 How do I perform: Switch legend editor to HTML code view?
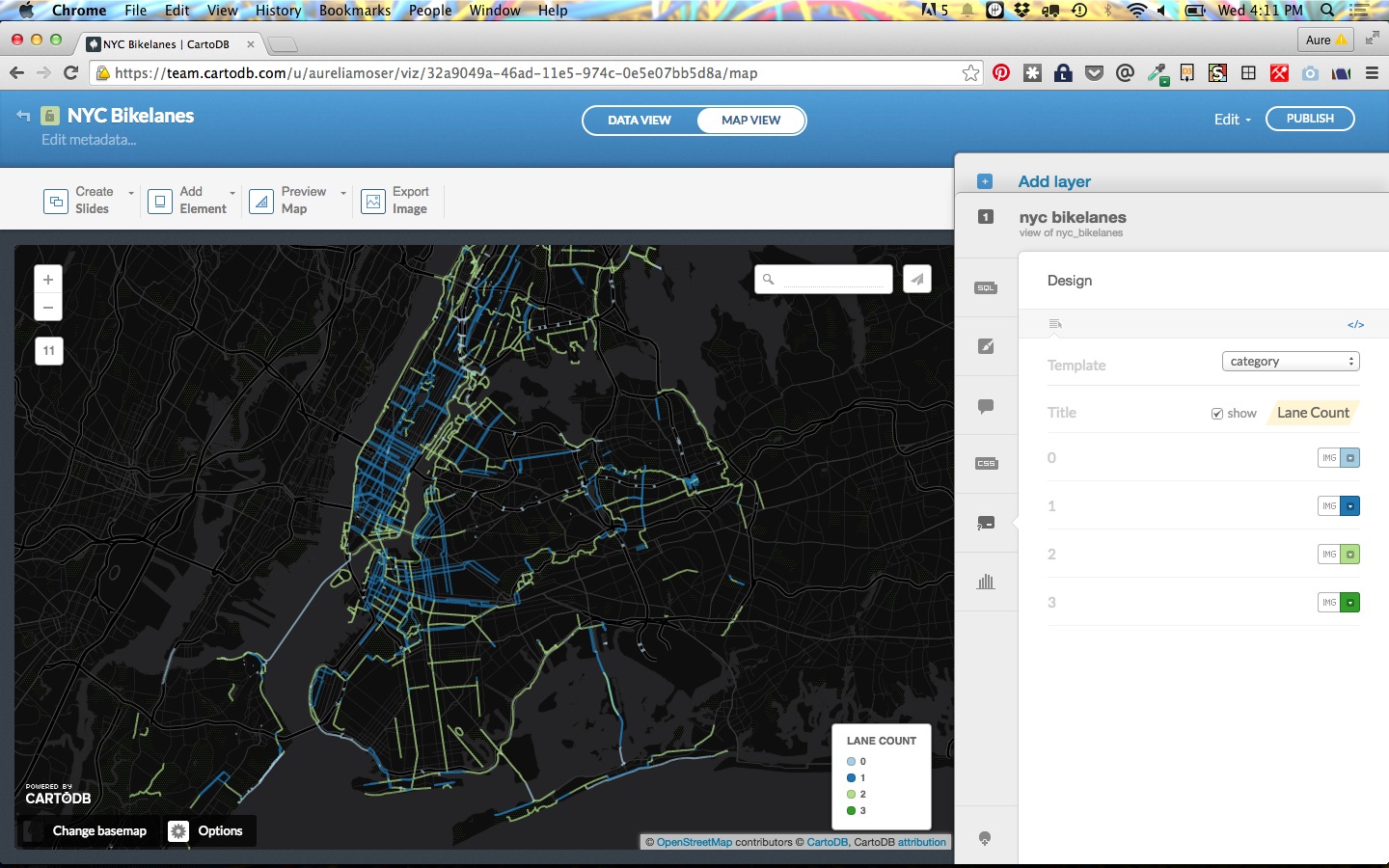[1355, 324]
